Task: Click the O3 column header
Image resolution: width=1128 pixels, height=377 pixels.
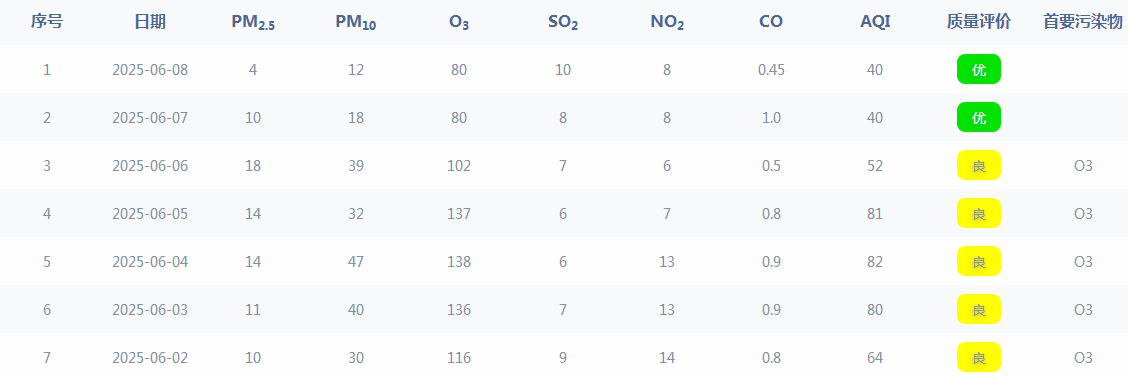Action: pyautogui.click(x=459, y=23)
